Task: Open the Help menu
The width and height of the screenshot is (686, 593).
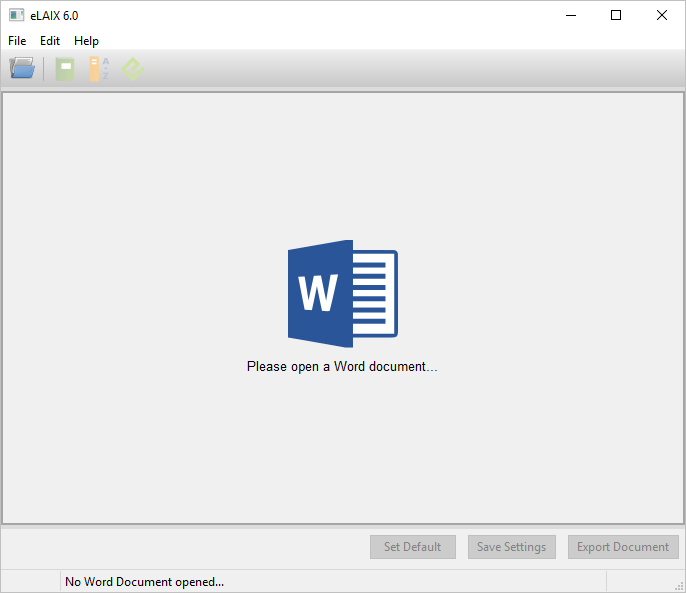Action: tap(87, 41)
